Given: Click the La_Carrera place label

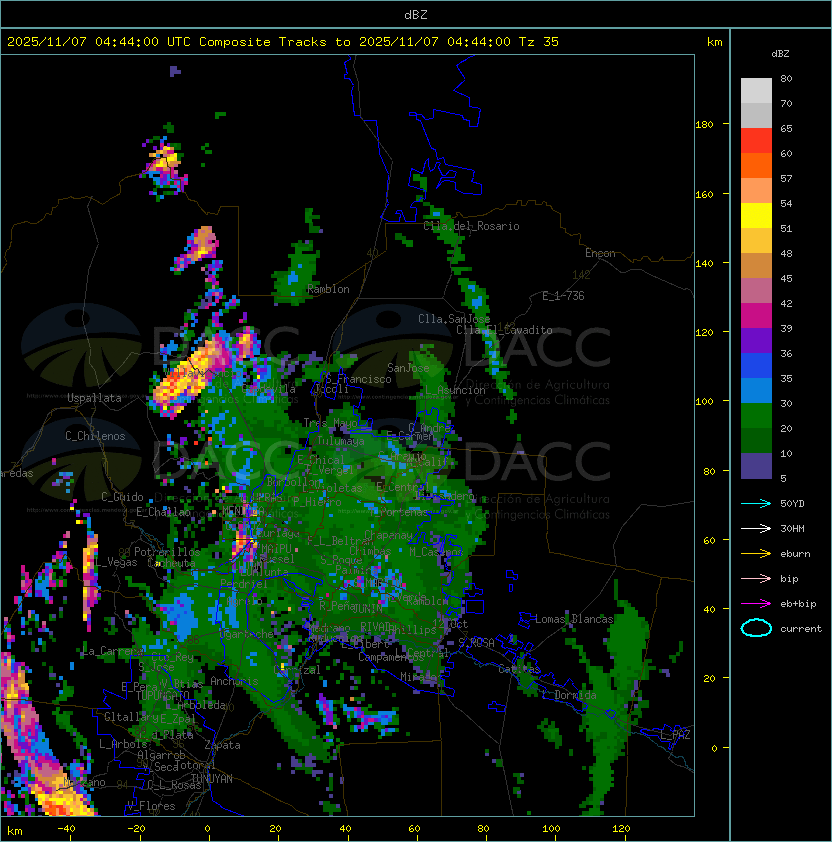Looking at the screenshot, I should tap(112, 651).
